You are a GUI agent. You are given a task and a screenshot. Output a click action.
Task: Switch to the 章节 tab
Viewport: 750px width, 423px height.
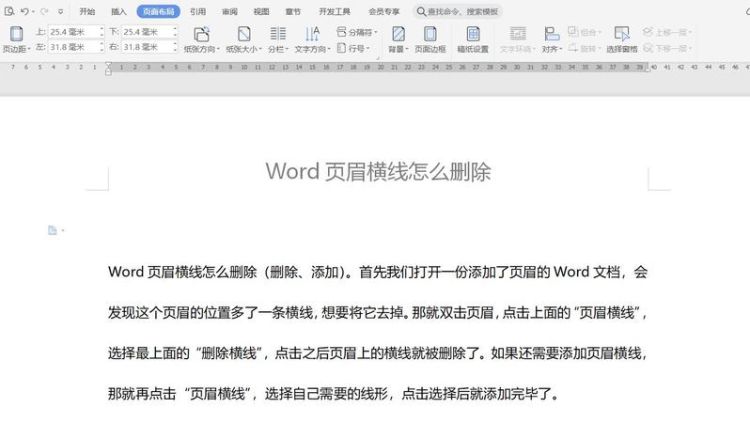(x=293, y=11)
